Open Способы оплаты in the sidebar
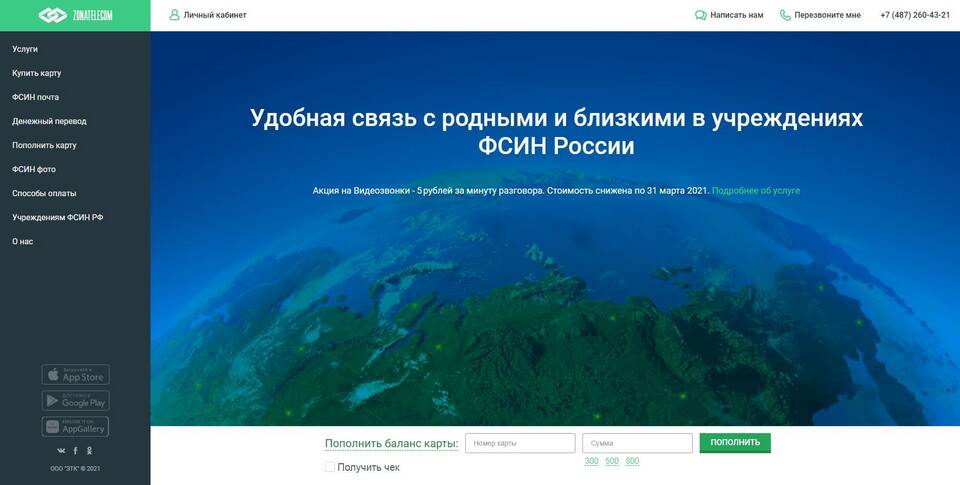Viewport: 960px width, 485px height. coord(44,194)
